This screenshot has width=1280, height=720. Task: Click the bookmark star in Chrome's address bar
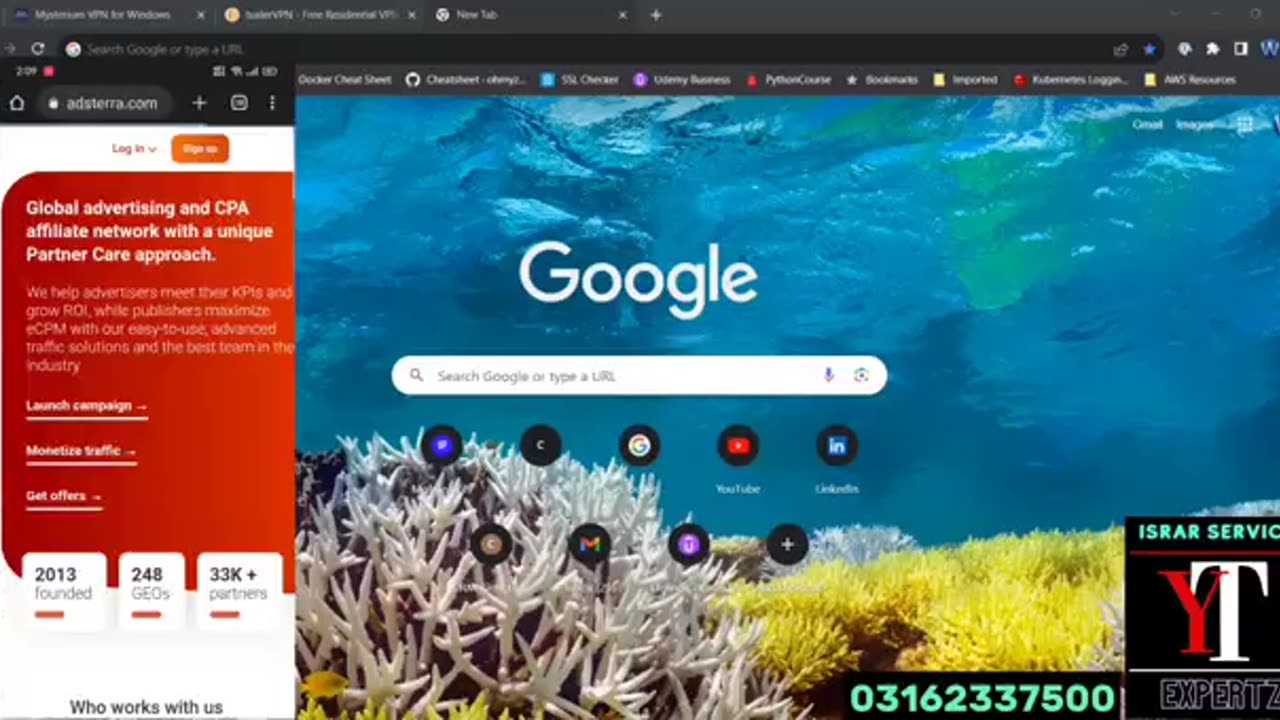[x=1150, y=49]
